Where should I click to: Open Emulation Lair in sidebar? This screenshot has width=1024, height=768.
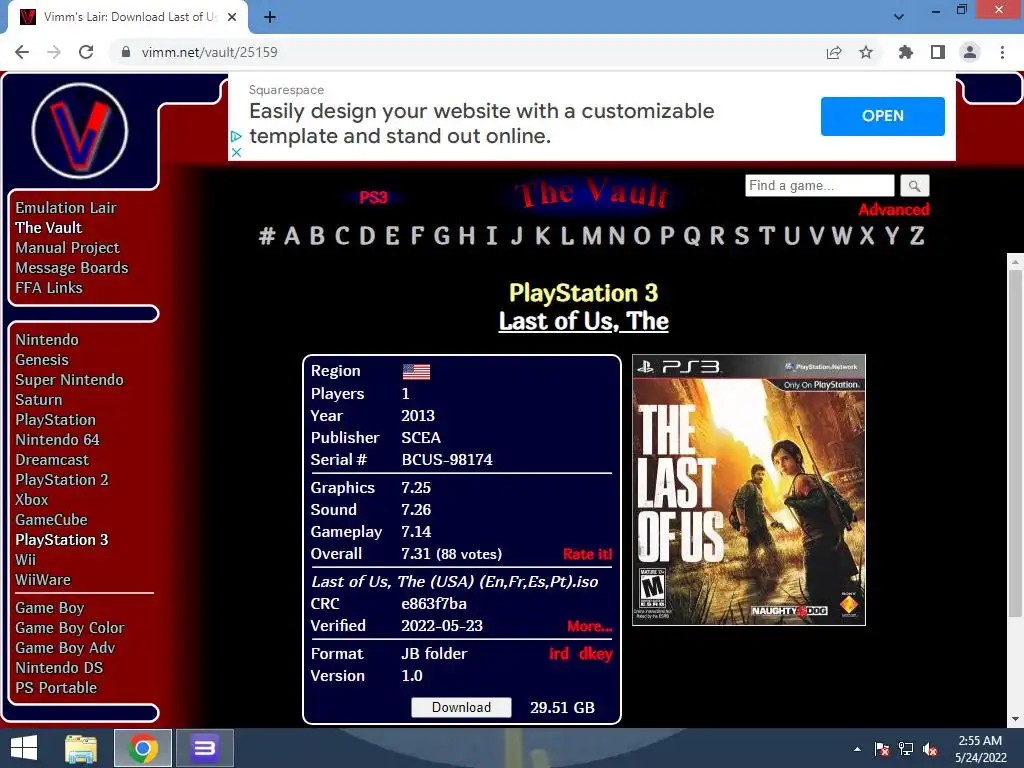(x=66, y=208)
